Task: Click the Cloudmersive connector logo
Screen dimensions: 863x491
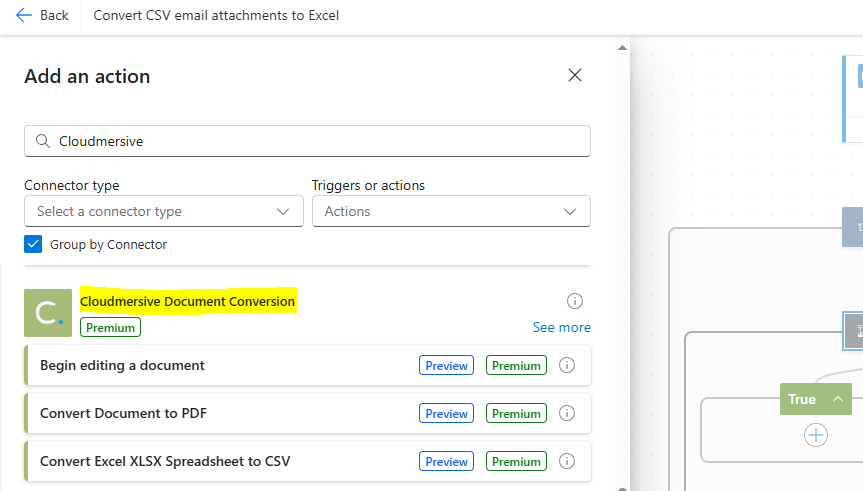Action: [x=48, y=313]
